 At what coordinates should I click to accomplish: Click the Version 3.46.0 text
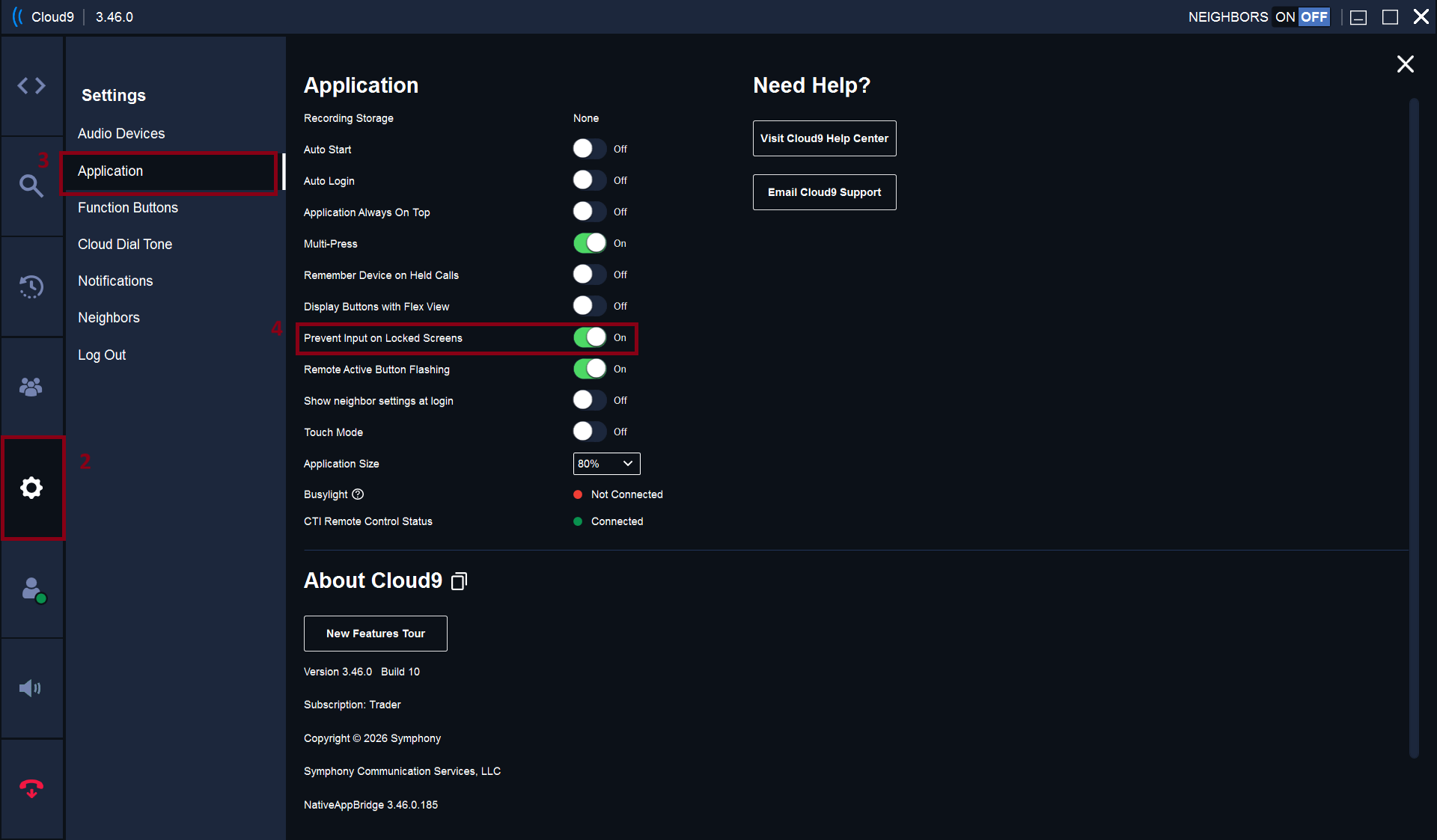[338, 672]
